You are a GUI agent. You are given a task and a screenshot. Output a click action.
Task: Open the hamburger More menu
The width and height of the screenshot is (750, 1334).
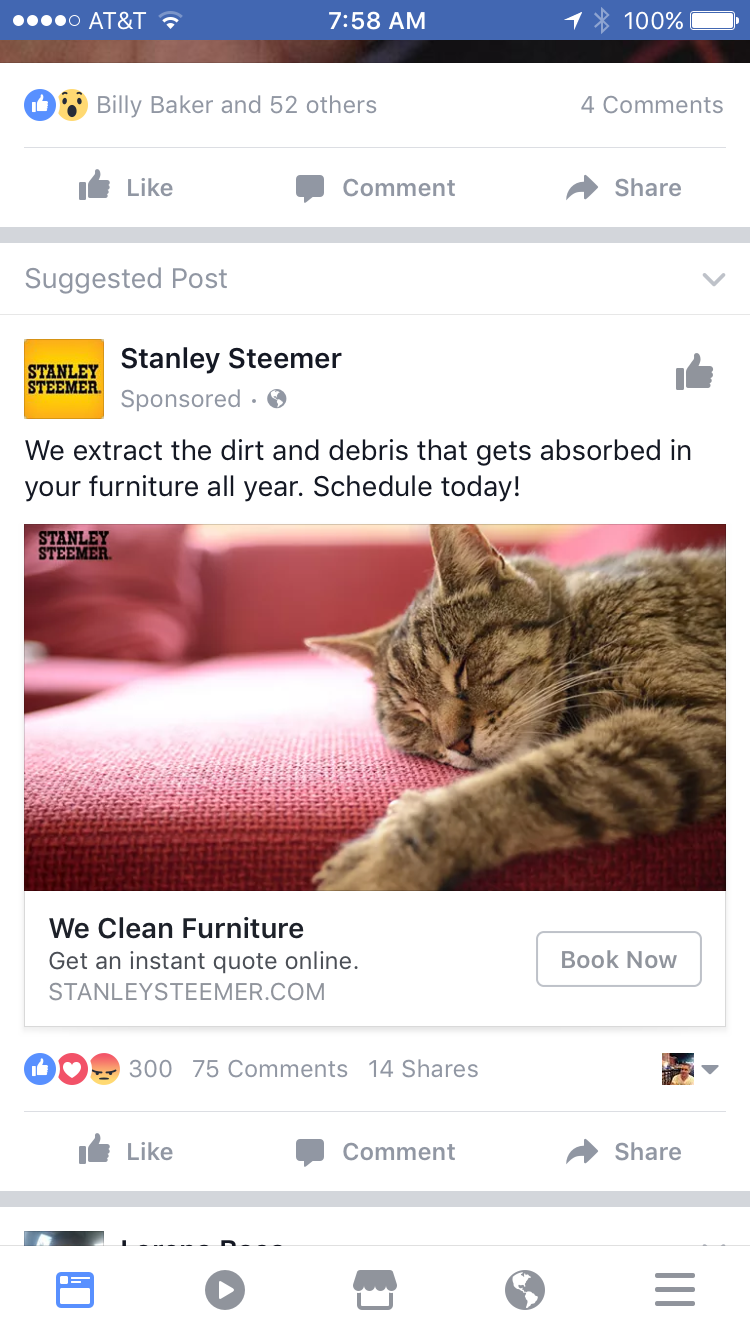click(675, 1290)
